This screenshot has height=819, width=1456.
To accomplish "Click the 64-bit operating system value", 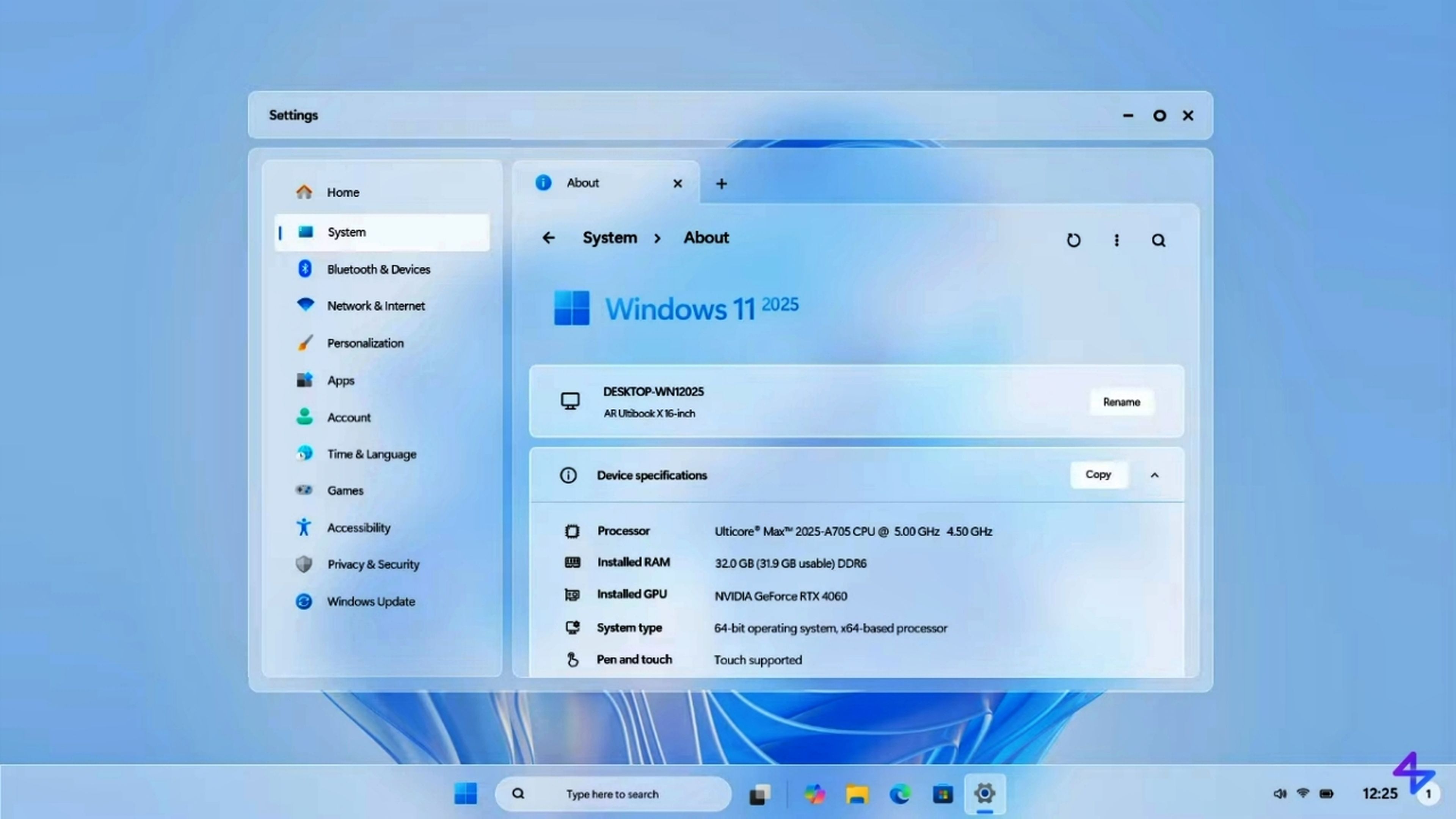I will click(830, 628).
